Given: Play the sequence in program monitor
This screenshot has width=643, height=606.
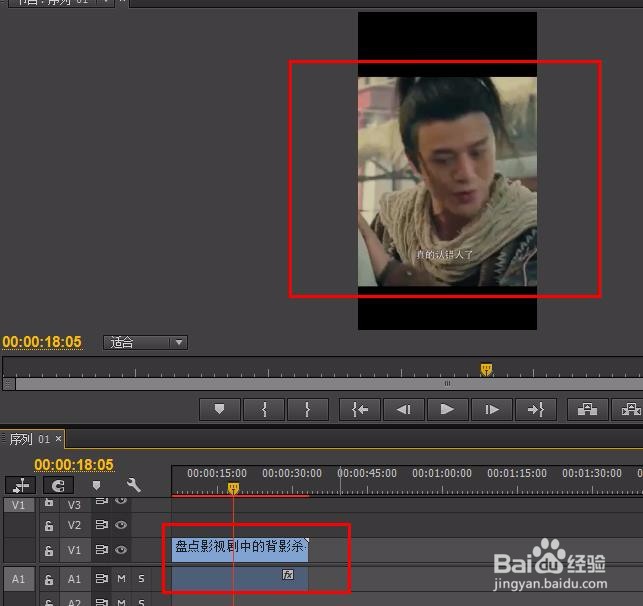Looking at the screenshot, I should 447,409.
